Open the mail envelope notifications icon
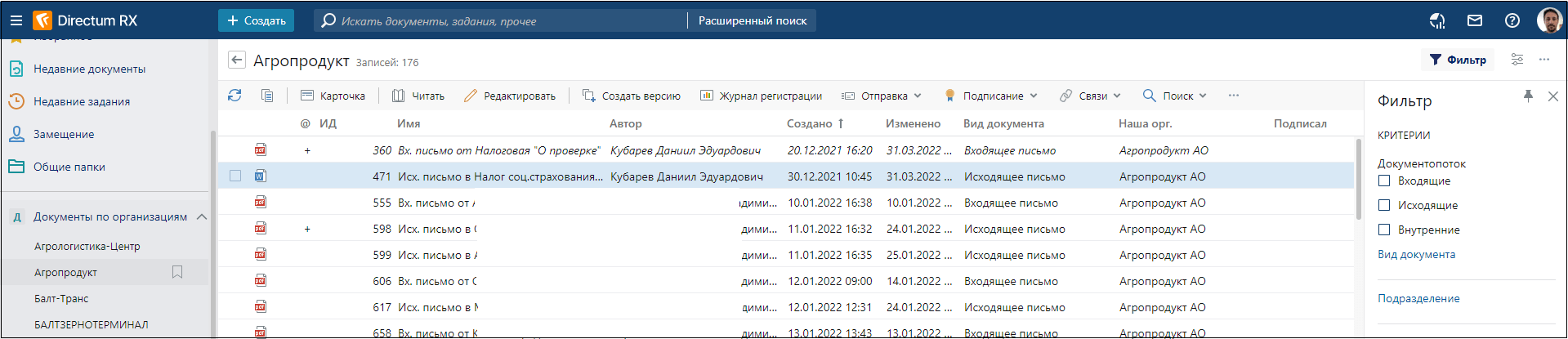 point(1475,20)
